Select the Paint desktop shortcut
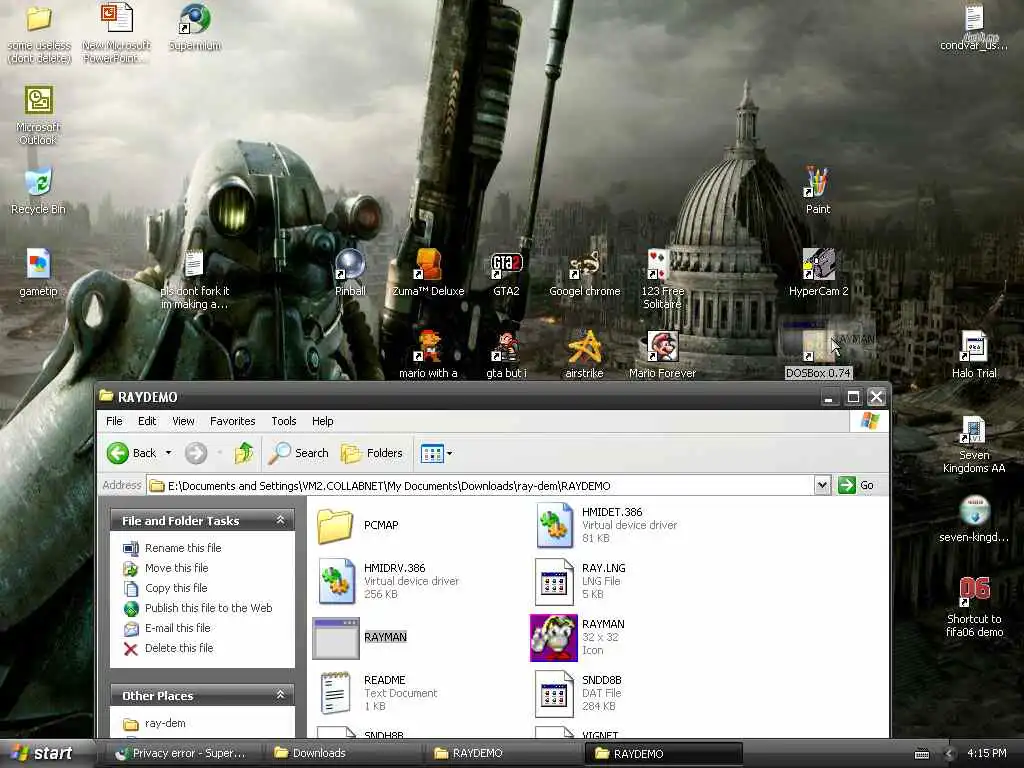Screen dimensions: 1024x768 tap(818, 191)
